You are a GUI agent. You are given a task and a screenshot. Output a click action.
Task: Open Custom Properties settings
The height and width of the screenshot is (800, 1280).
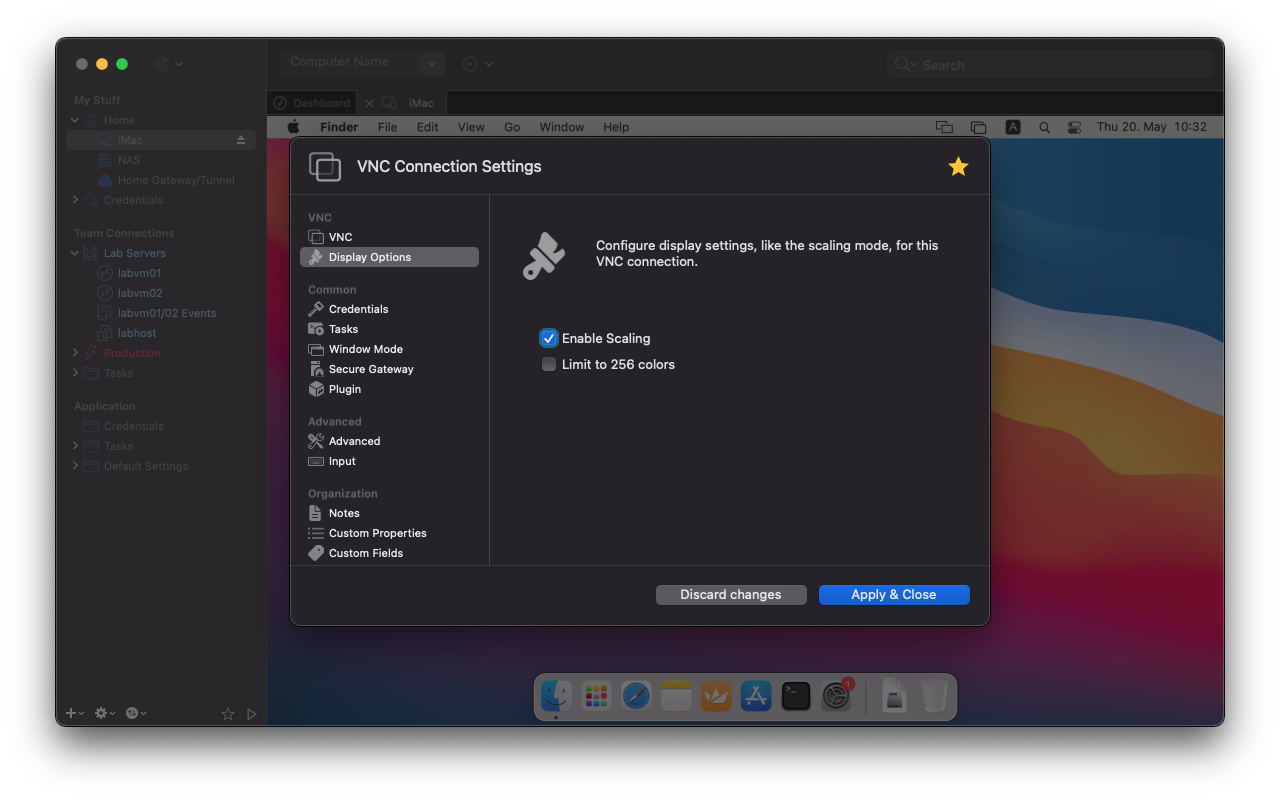click(x=377, y=533)
